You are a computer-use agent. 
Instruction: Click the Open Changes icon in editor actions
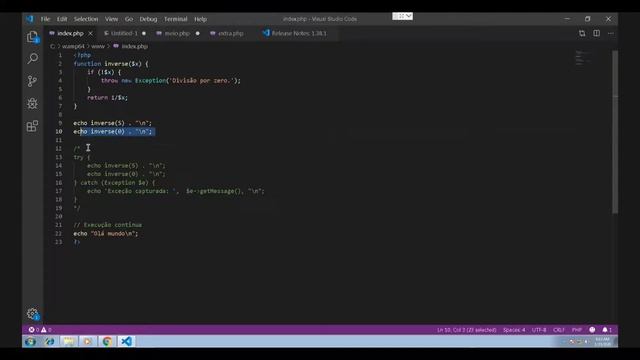pos(582,33)
